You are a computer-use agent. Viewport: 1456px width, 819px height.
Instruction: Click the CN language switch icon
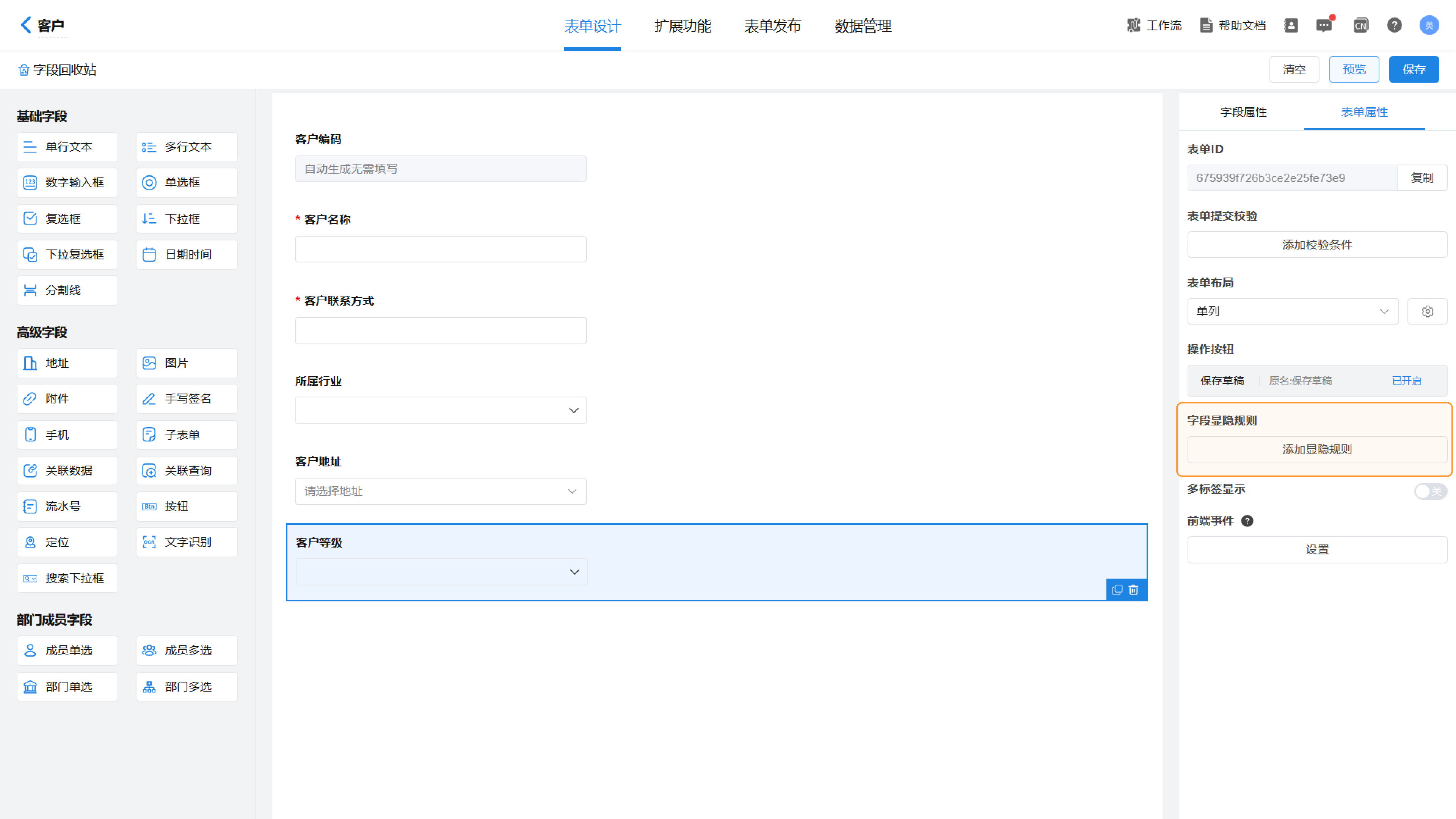click(x=1360, y=25)
